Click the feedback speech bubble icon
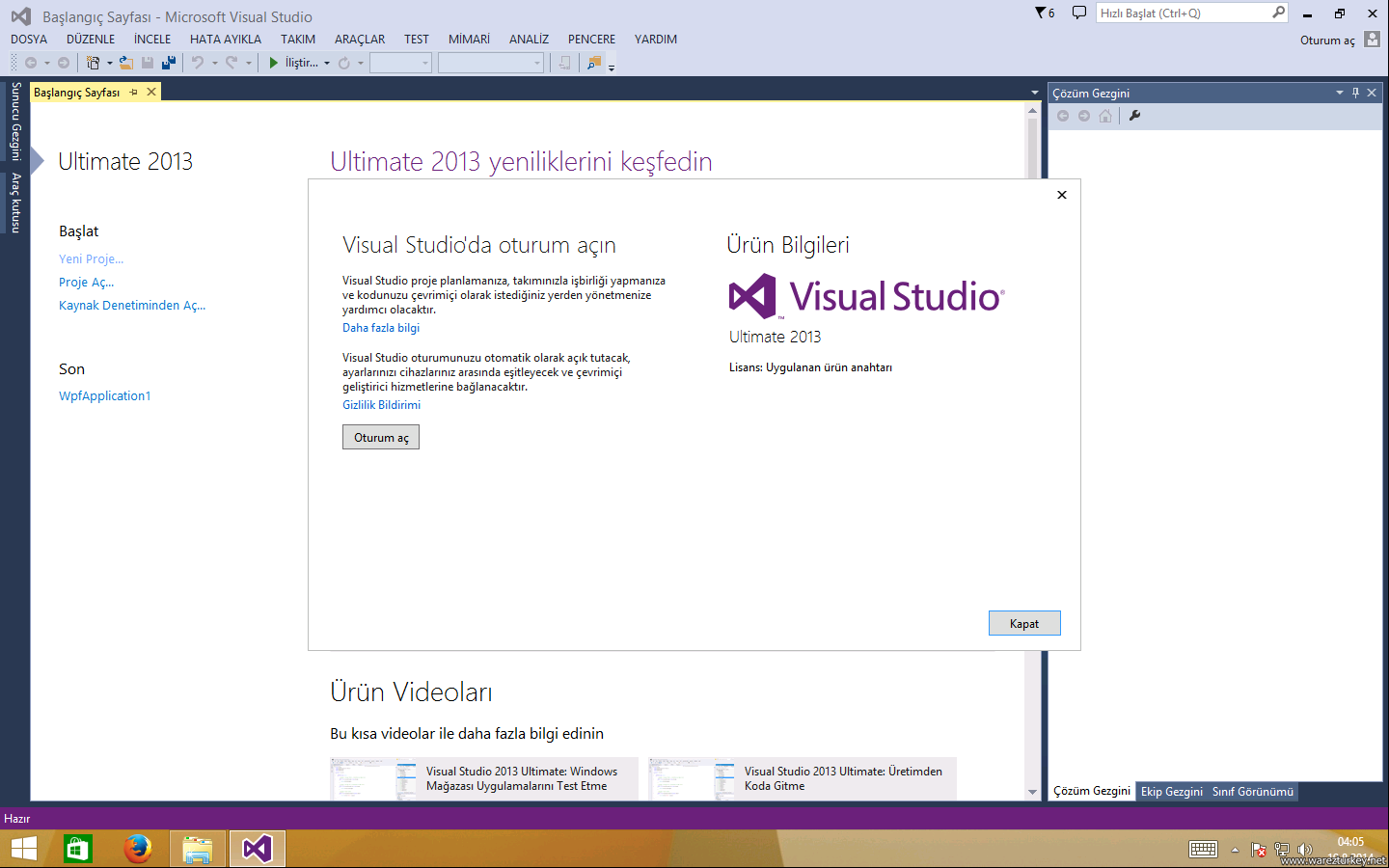This screenshot has width=1389, height=868. point(1078,13)
